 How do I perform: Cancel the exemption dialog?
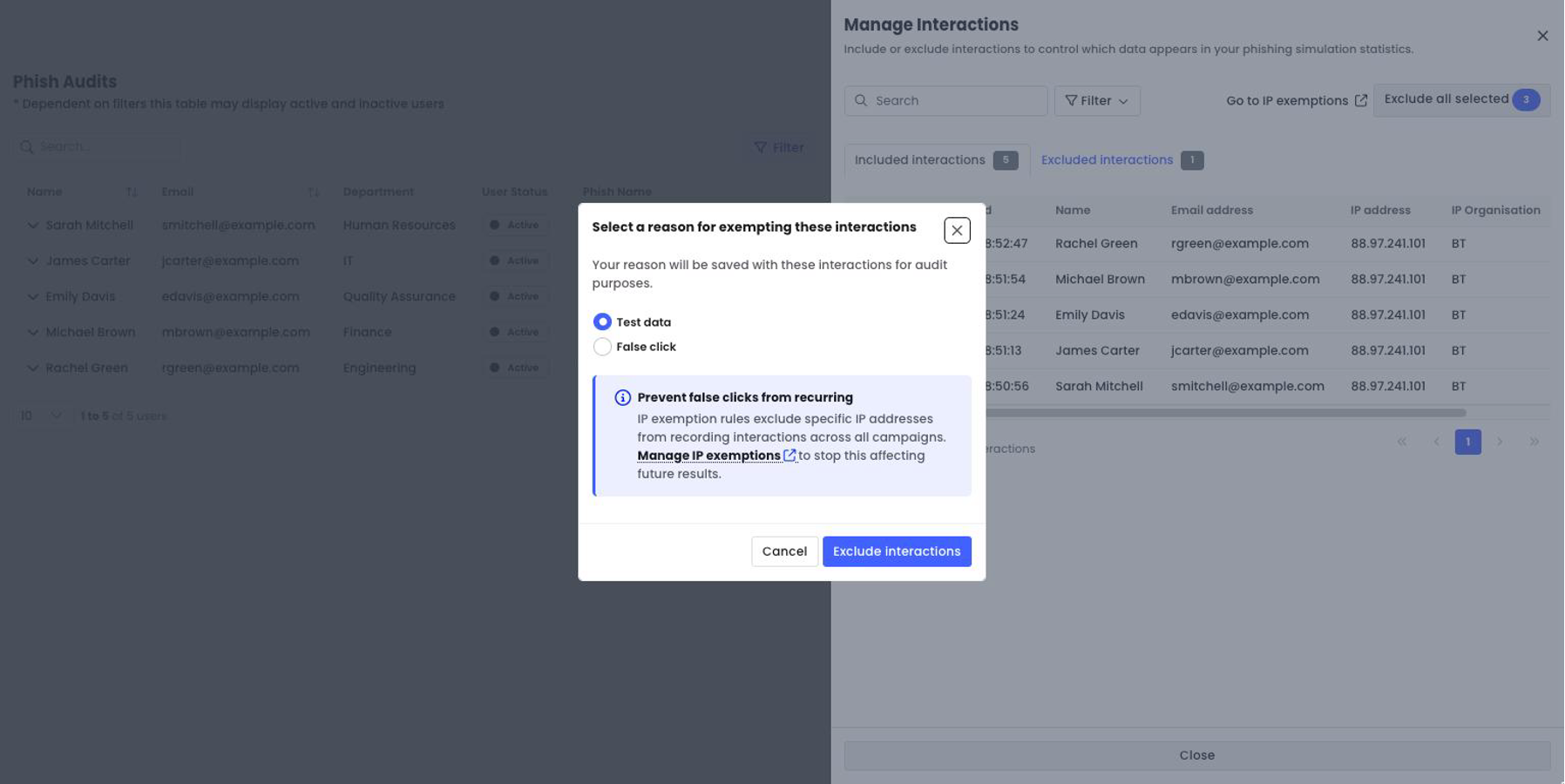coord(784,551)
